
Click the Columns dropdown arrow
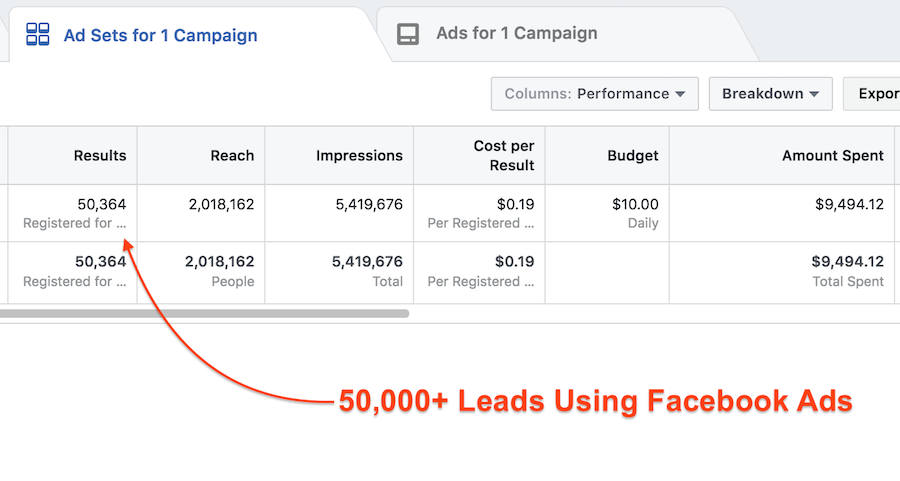click(680, 94)
